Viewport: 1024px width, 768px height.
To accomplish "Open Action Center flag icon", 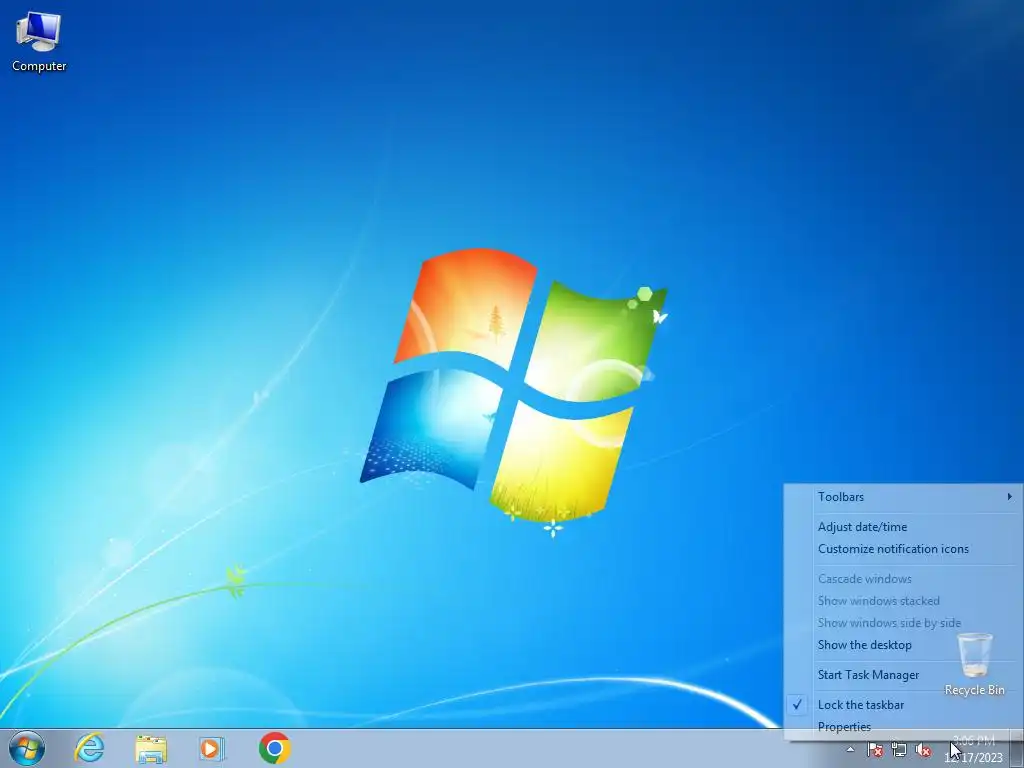I will point(874,750).
